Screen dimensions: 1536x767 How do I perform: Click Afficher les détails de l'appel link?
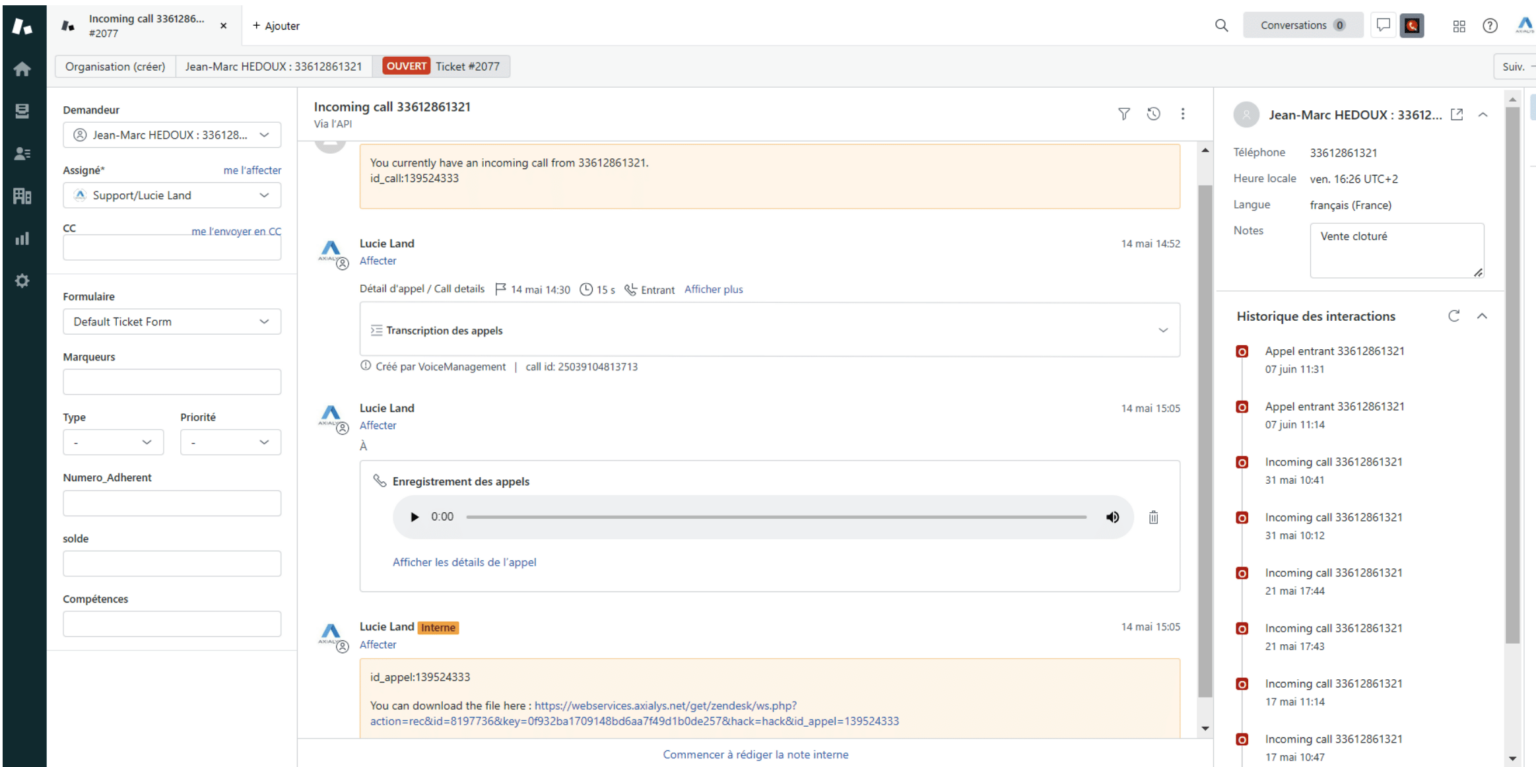pos(464,562)
